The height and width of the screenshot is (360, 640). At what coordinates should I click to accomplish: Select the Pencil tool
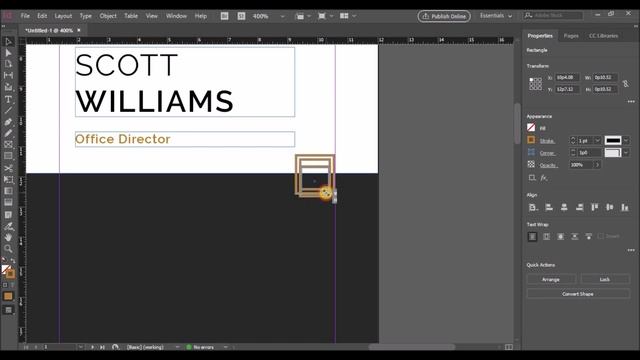[8, 133]
